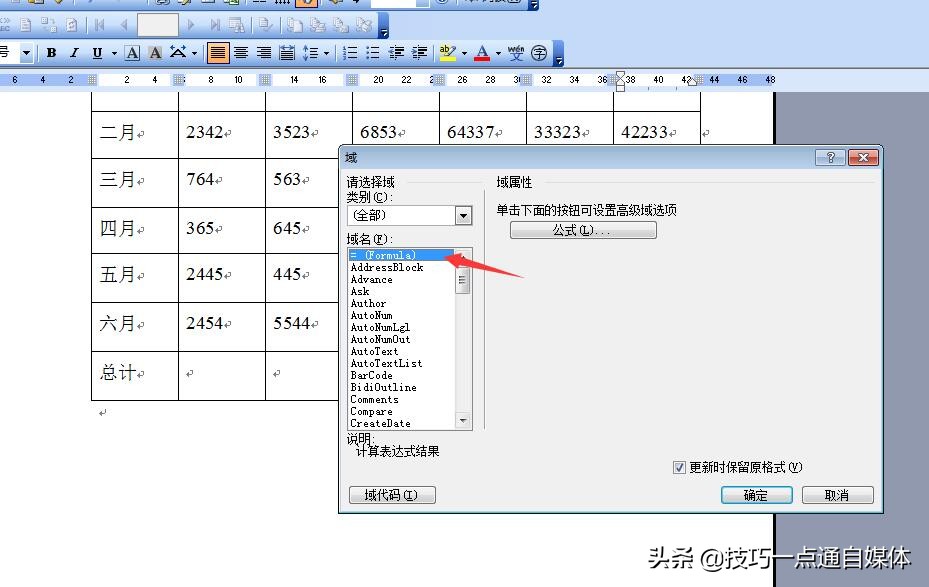Image resolution: width=929 pixels, height=587 pixels.
Task: Click the field list scrollbar thumb
Action: click(x=463, y=280)
